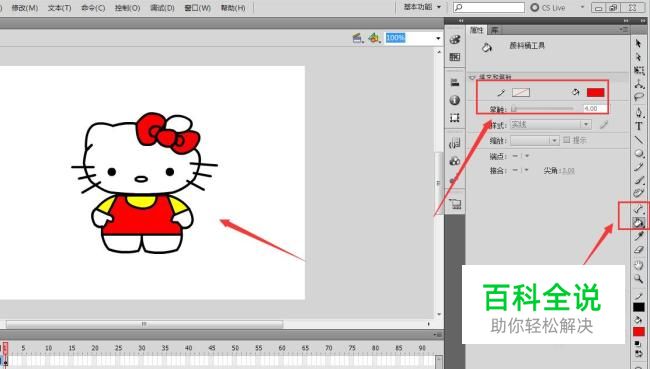This screenshot has height=369, width=650.
Task: Open the Color panel palette icon
Action: (x=455, y=39)
